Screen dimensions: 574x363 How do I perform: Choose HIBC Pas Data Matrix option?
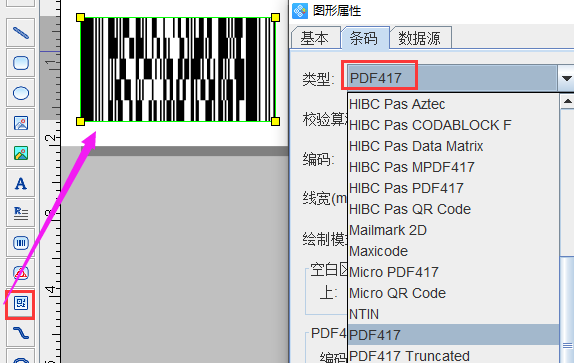point(453,146)
